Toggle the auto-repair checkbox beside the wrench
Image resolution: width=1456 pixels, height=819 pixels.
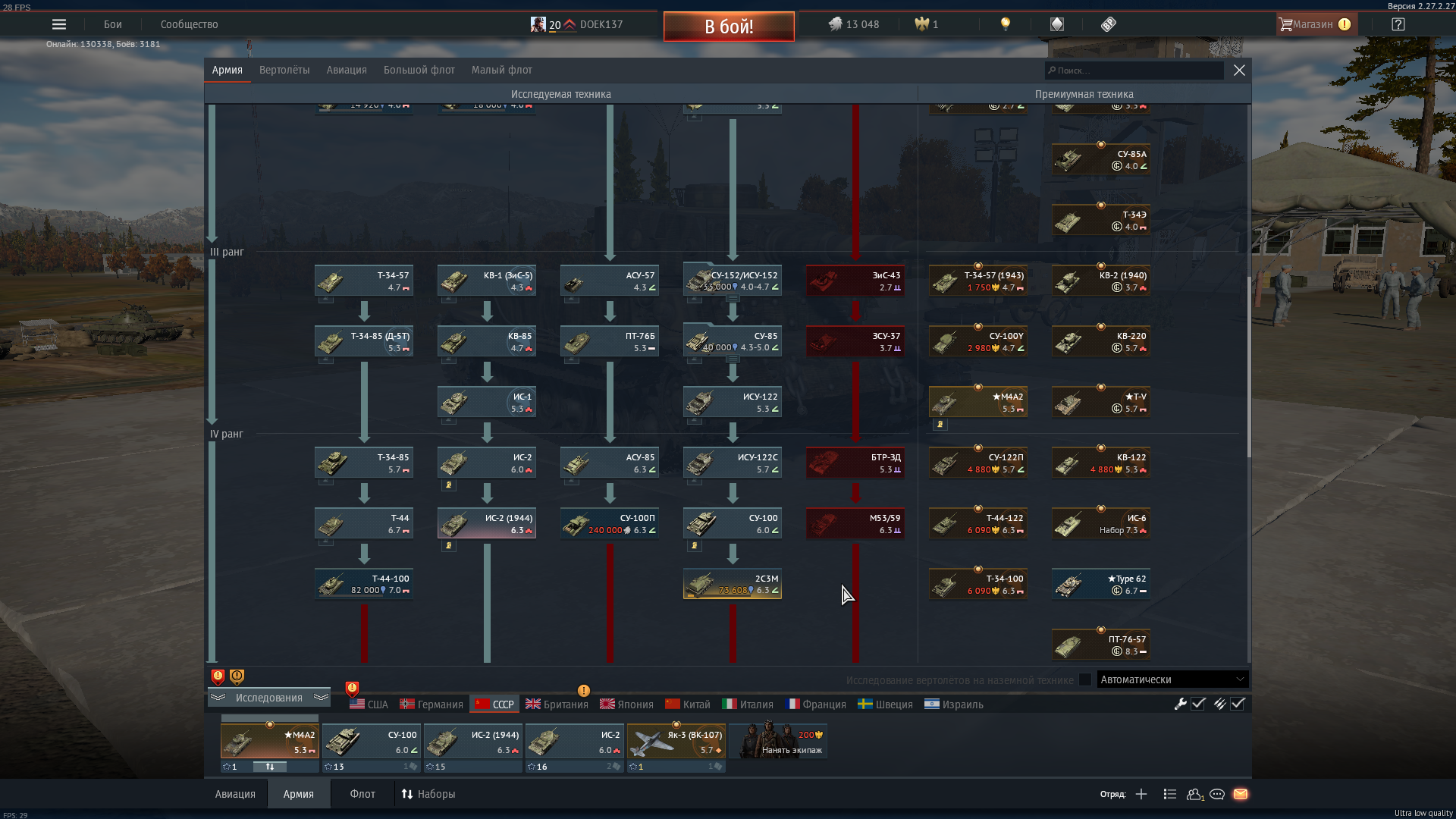click(x=1198, y=704)
